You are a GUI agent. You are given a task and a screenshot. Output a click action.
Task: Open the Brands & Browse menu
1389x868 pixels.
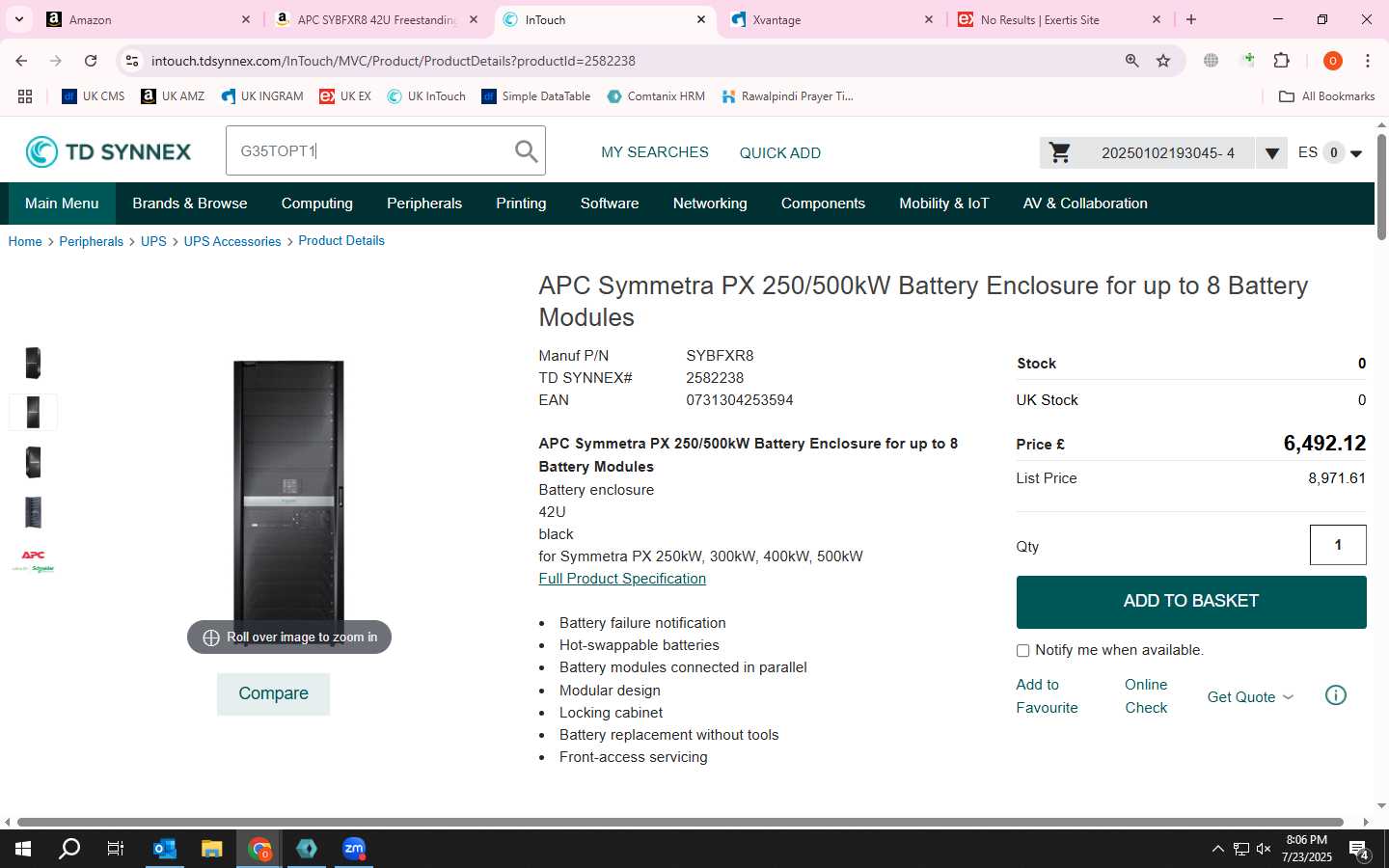(x=190, y=203)
